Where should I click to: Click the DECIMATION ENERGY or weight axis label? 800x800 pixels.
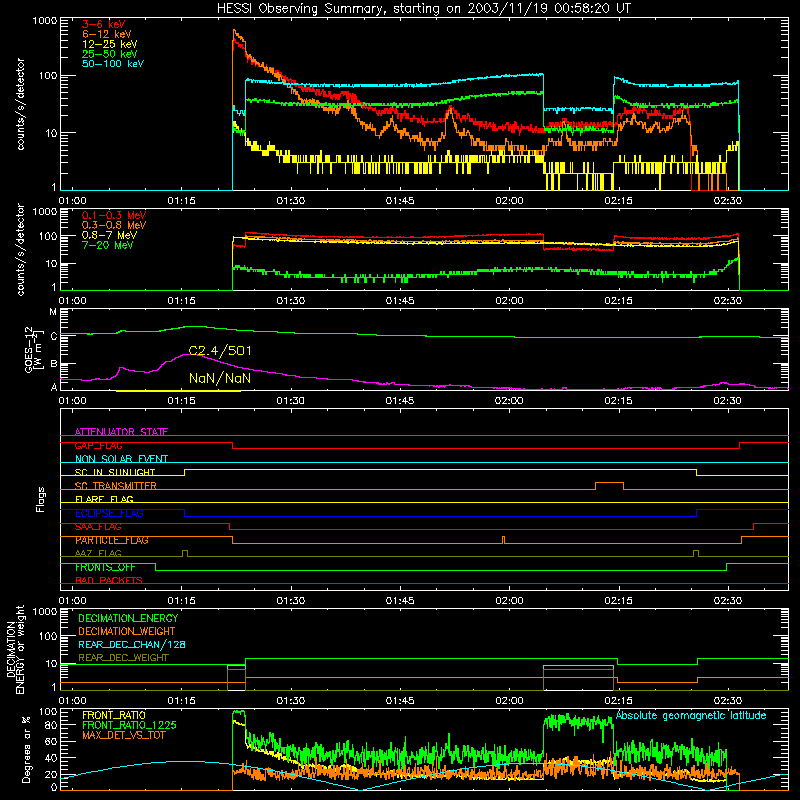pos(15,649)
